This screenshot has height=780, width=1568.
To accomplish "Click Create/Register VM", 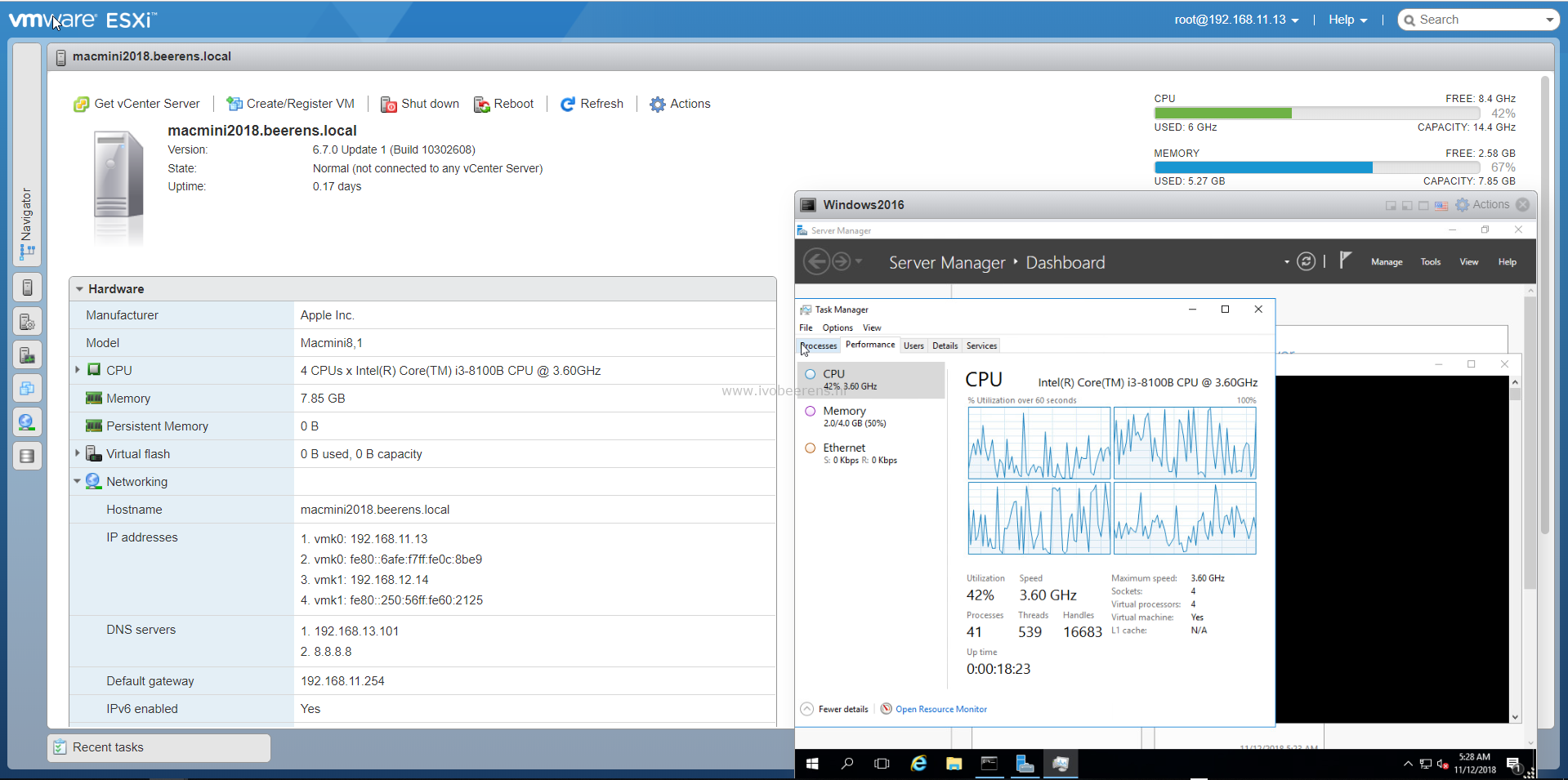I will click(290, 104).
